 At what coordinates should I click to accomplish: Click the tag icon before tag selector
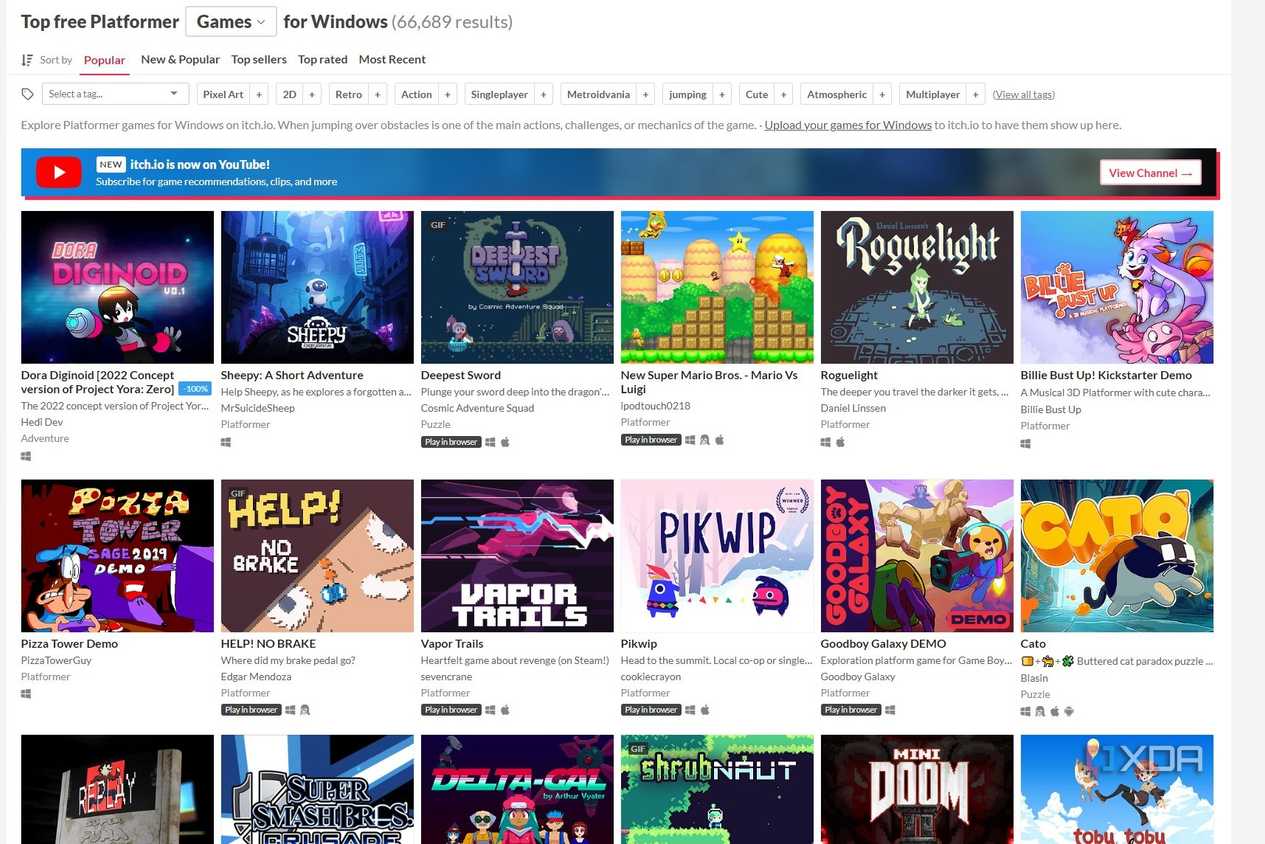tap(27, 94)
